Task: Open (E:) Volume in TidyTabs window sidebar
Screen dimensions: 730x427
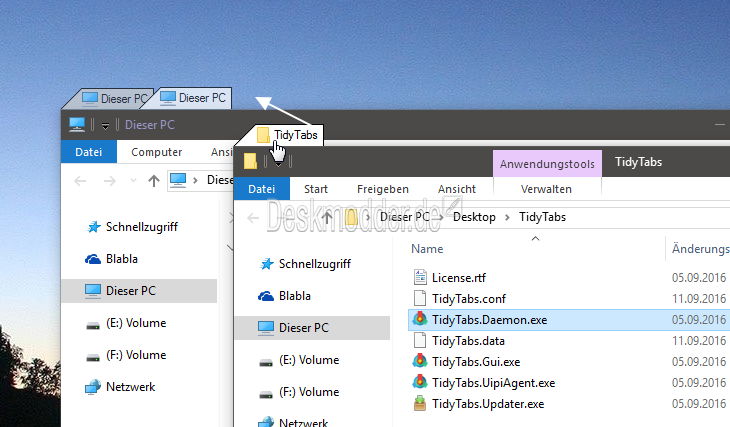Action: pyautogui.click(x=309, y=360)
